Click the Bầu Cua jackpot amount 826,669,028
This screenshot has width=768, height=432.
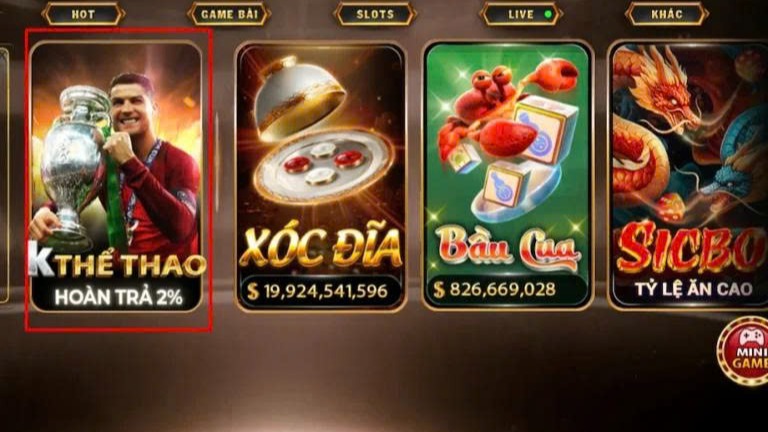[503, 289]
